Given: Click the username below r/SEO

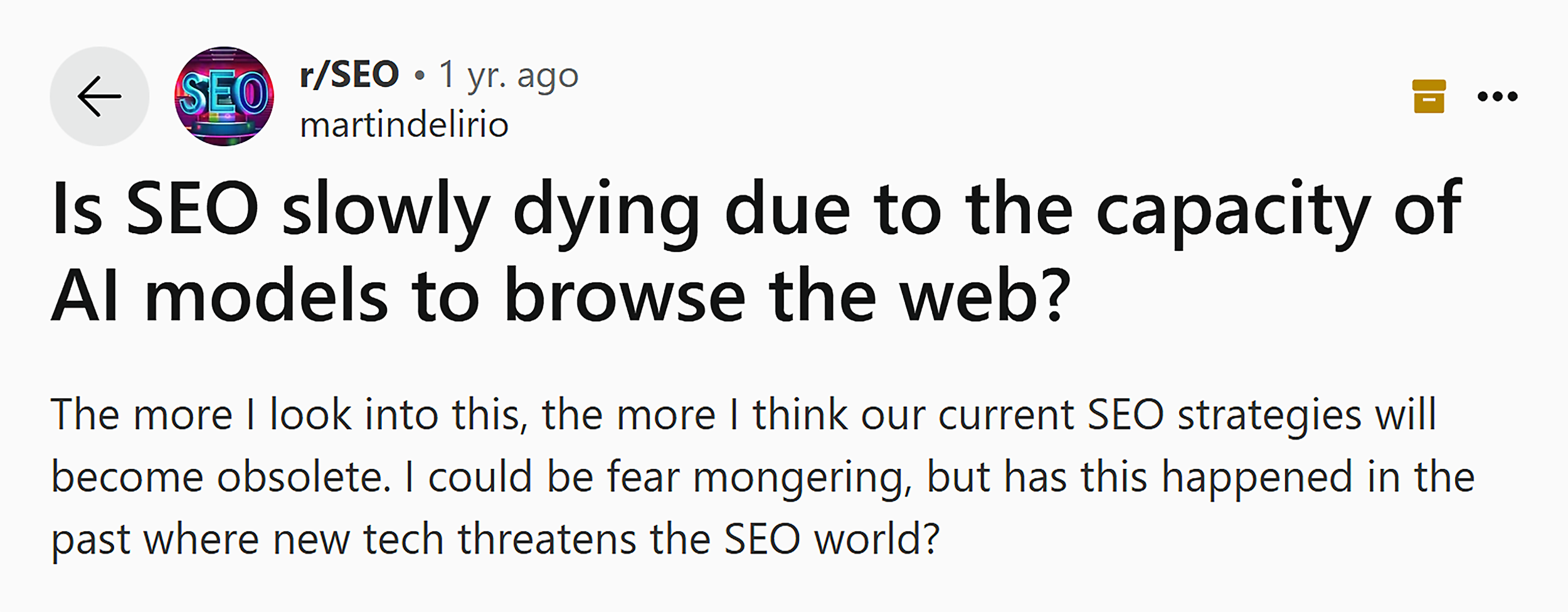Looking at the screenshot, I should [405, 124].
